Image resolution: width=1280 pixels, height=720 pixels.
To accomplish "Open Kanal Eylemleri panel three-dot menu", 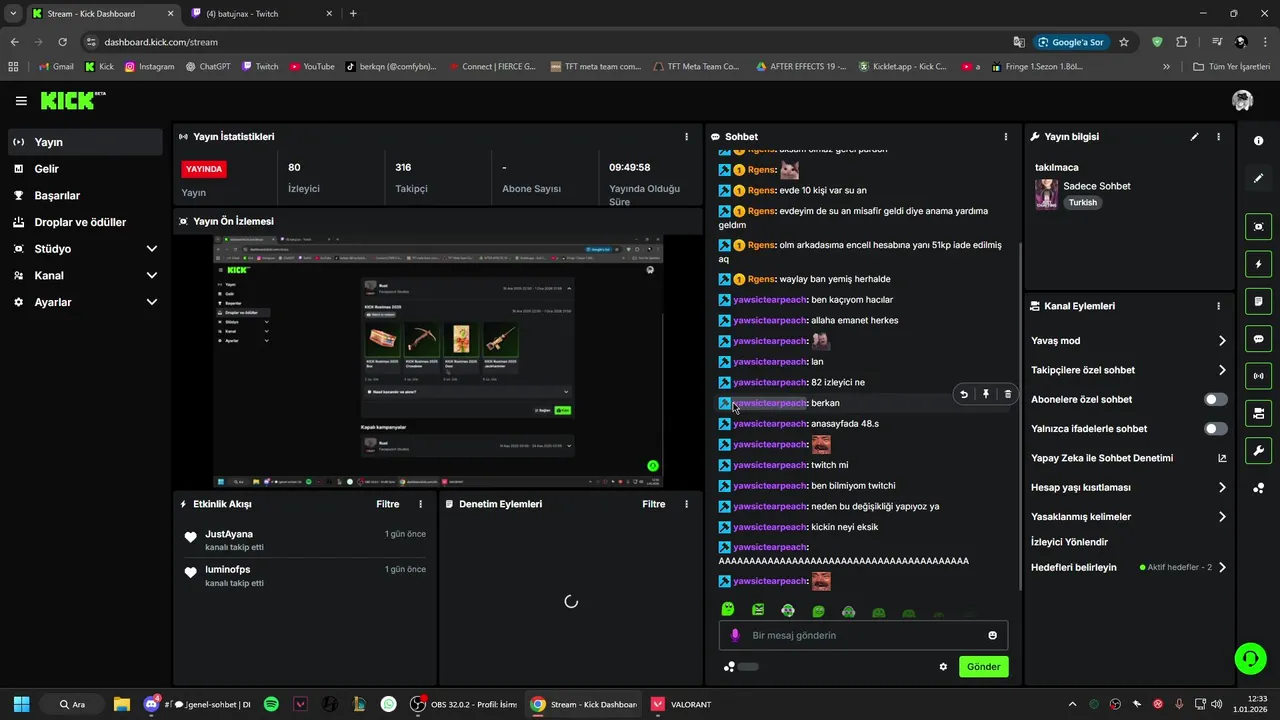I will pyautogui.click(x=1218, y=306).
